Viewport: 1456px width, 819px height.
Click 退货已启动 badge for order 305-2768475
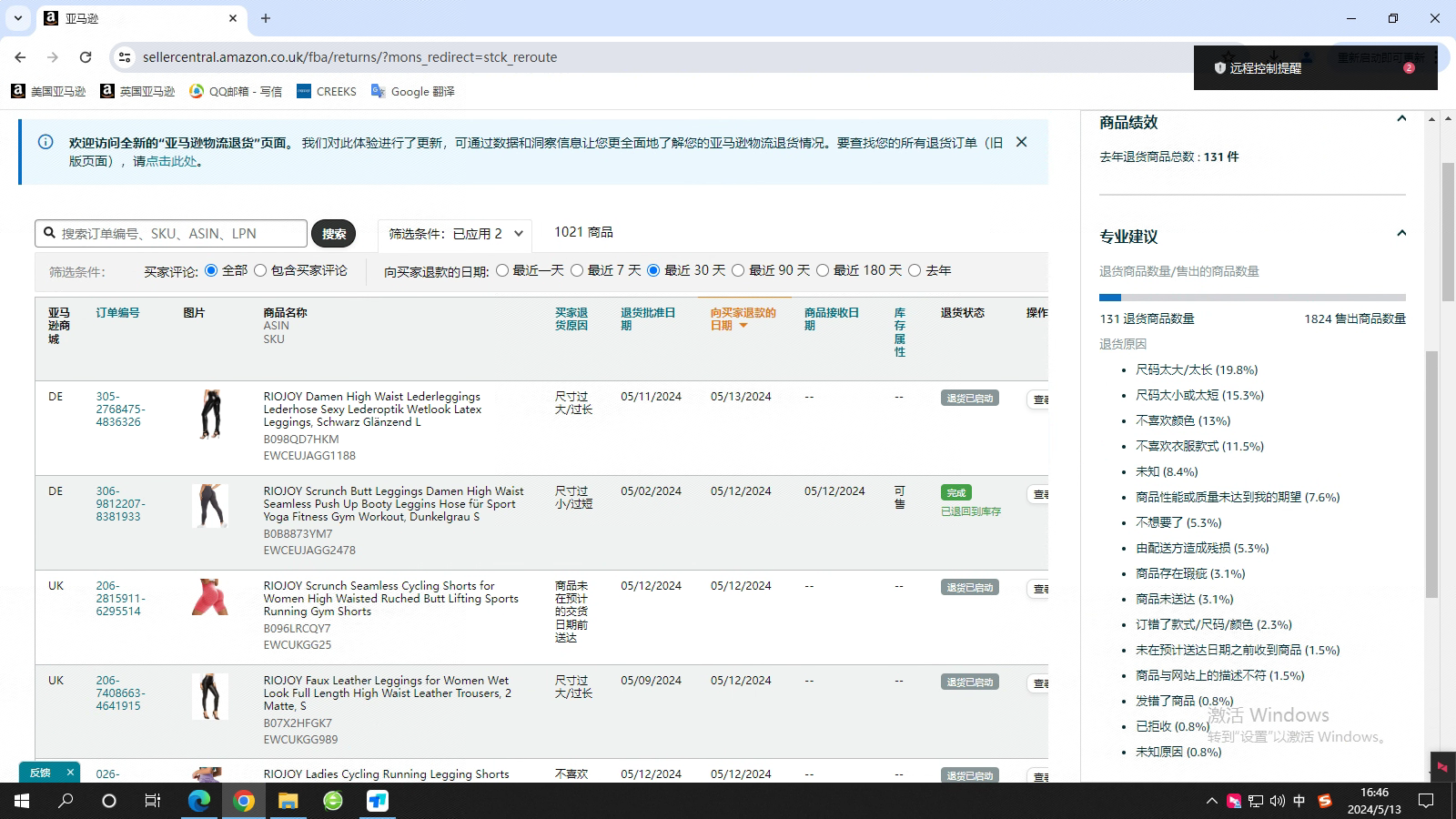[x=969, y=398]
